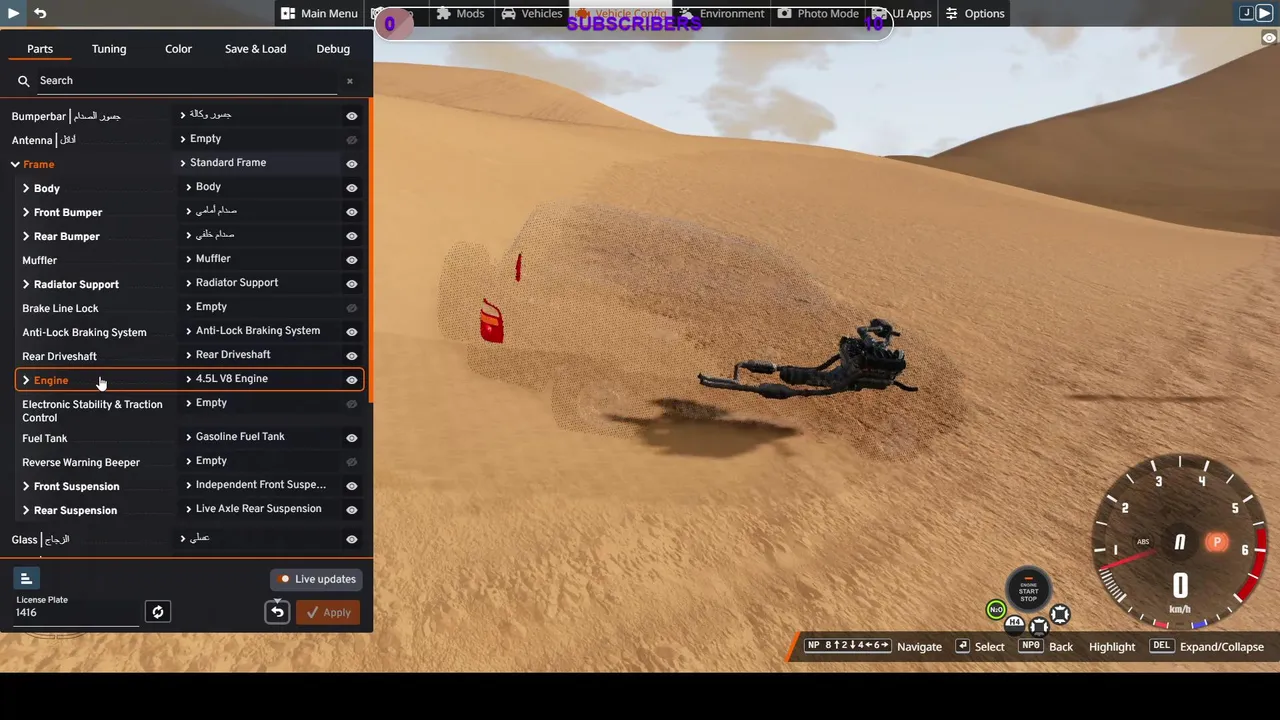Image resolution: width=1280 pixels, height=720 pixels.
Task: Expand the Radiator Support tree node
Action: [x=26, y=284]
